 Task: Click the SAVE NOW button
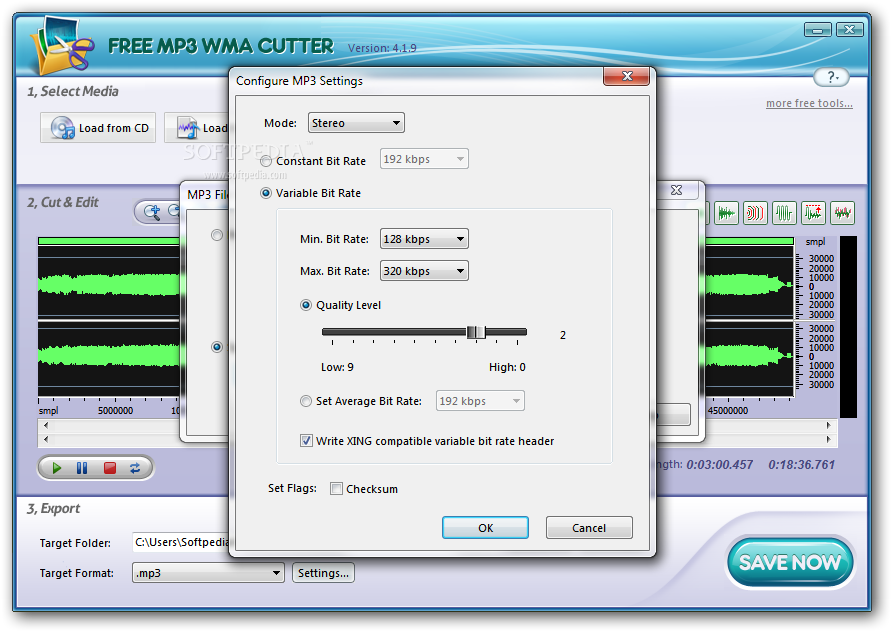pyautogui.click(x=790, y=563)
